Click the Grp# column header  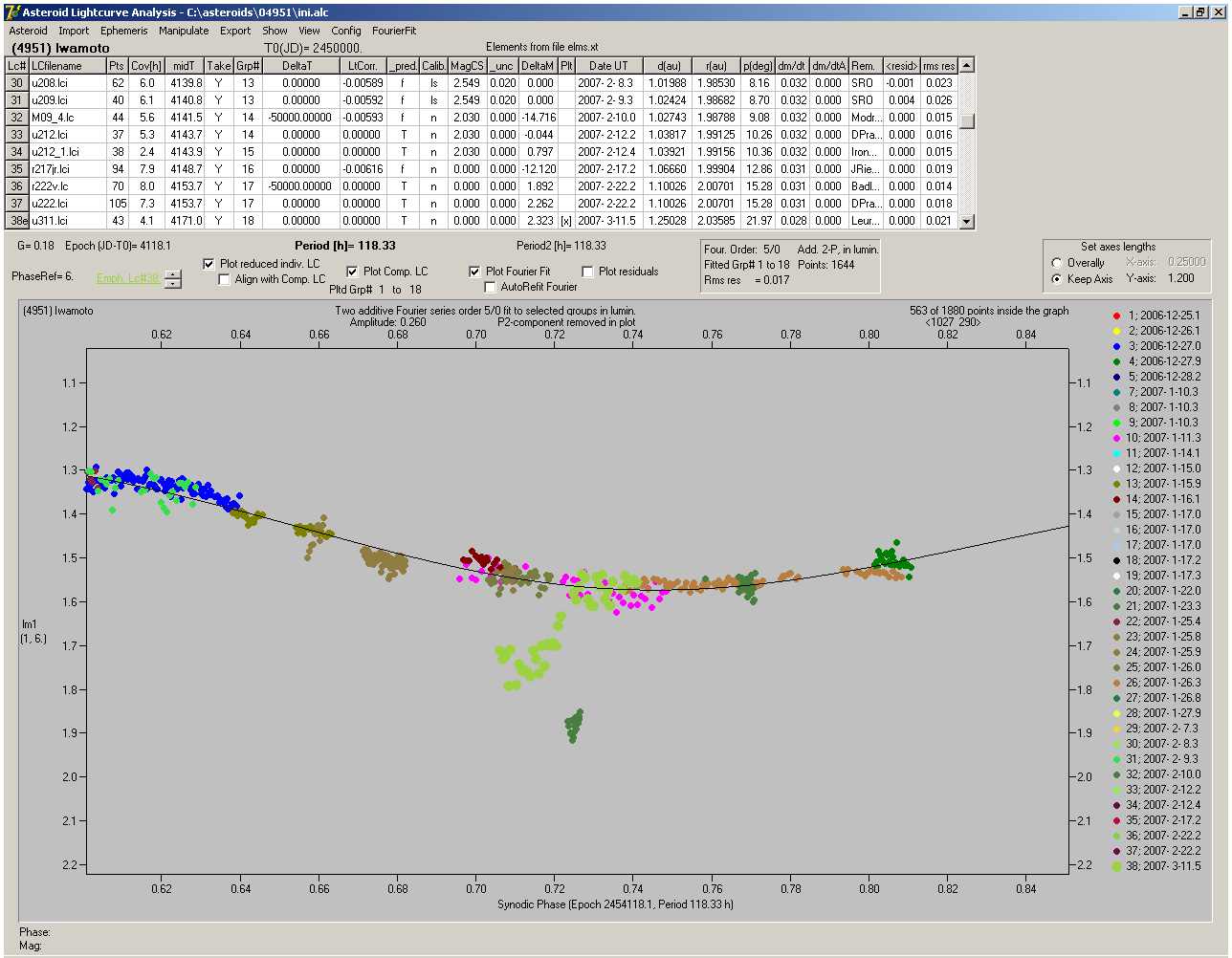tap(248, 66)
